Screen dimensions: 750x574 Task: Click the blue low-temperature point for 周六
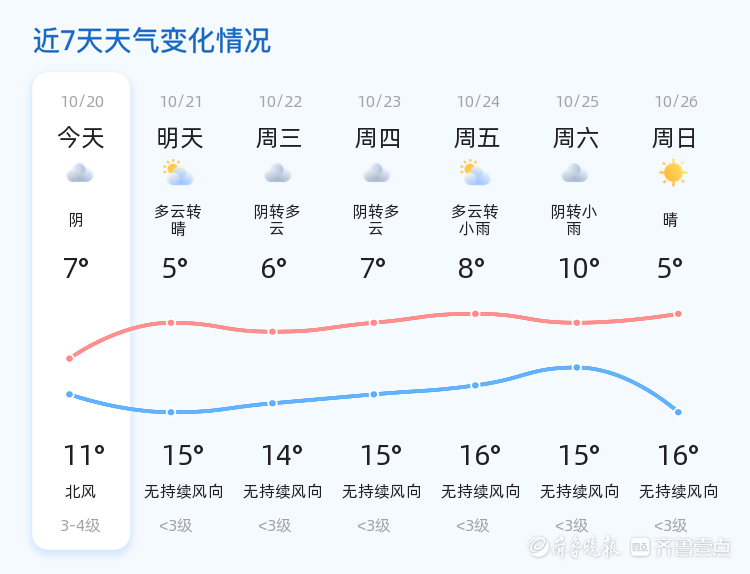[577, 368]
